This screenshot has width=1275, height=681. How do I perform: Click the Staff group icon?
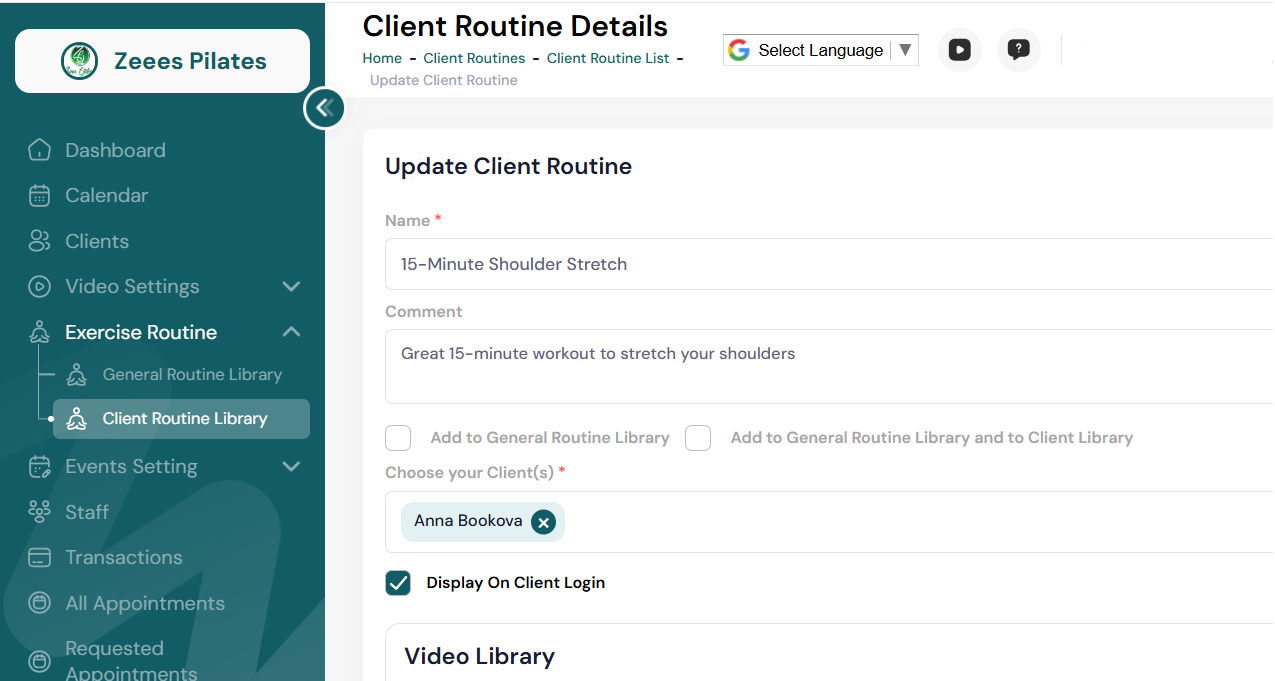coord(39,512)
